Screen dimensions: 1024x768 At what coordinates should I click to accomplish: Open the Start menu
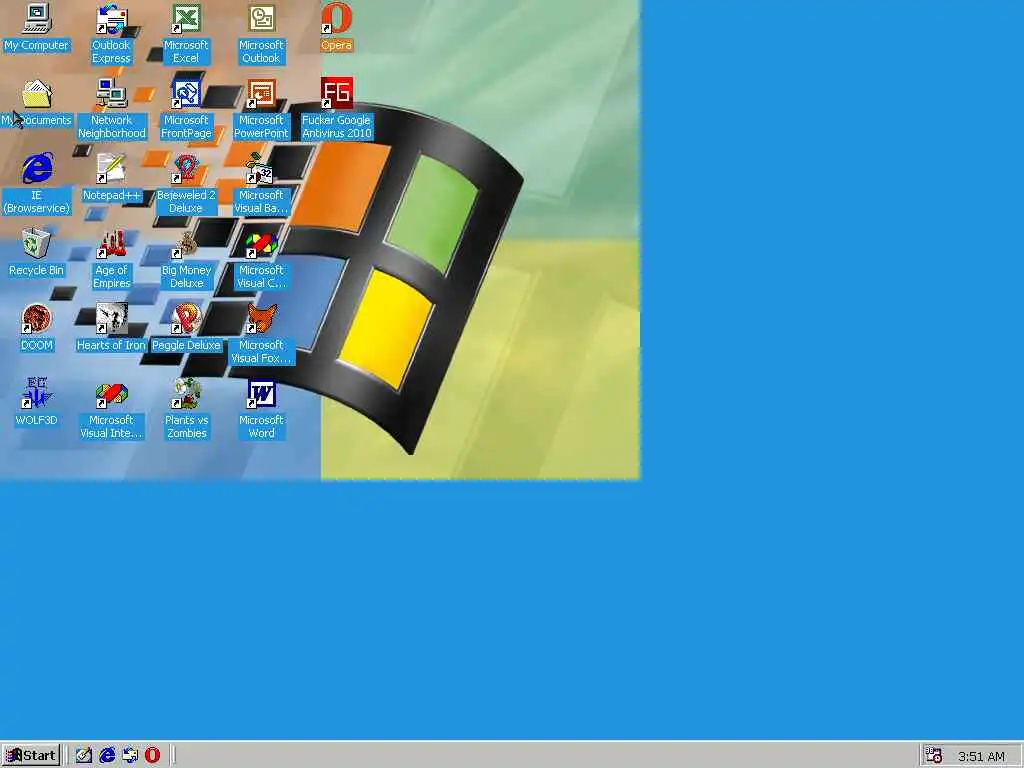coord(31,756)
